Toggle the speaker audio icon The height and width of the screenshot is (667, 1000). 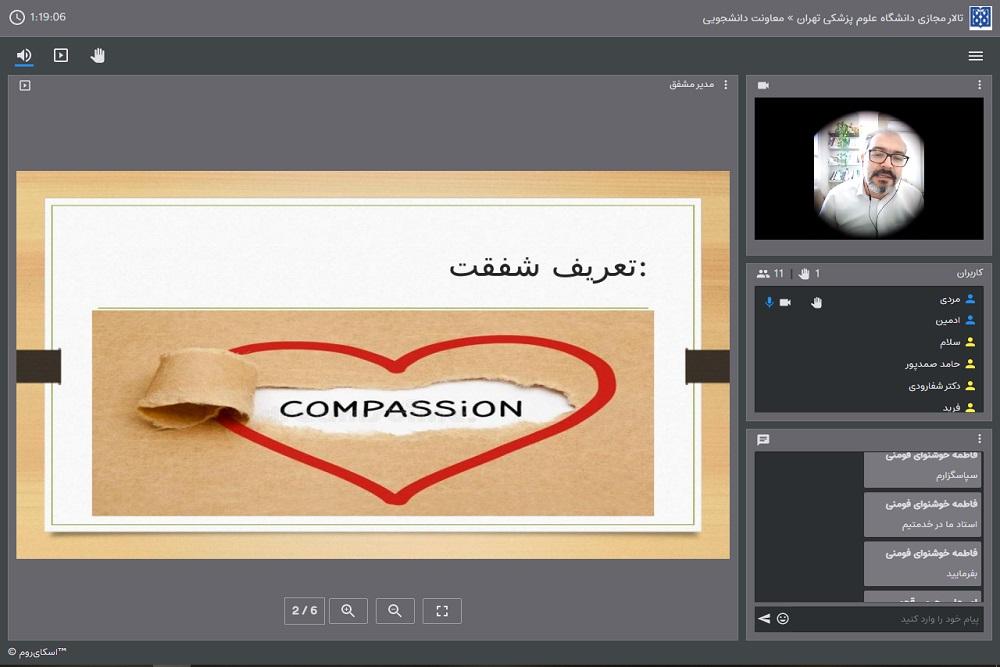(24, 56)
